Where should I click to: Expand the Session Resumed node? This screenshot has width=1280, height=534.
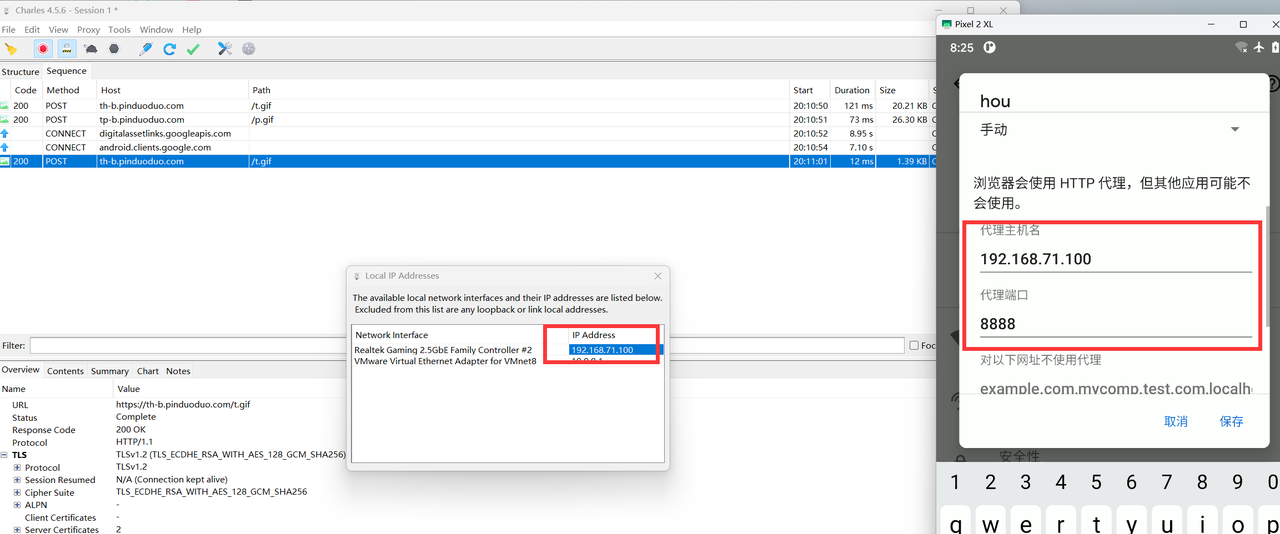pyautogui.click(x=17, y=480)
